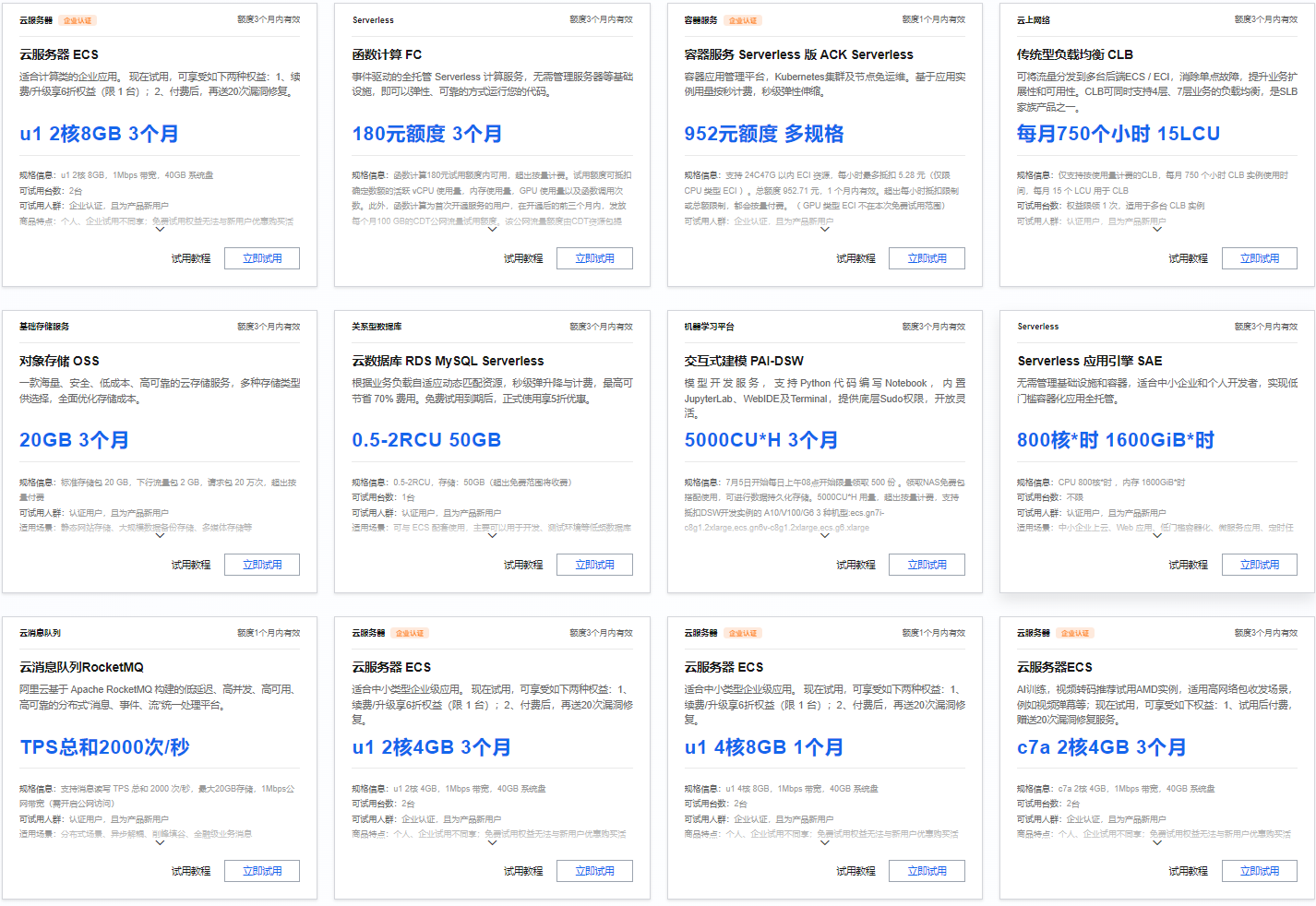Click 立即试用 on u1 2核8GB 3个月 card
Viewport: 1316px width, 906px height.
tap(262, 258)
